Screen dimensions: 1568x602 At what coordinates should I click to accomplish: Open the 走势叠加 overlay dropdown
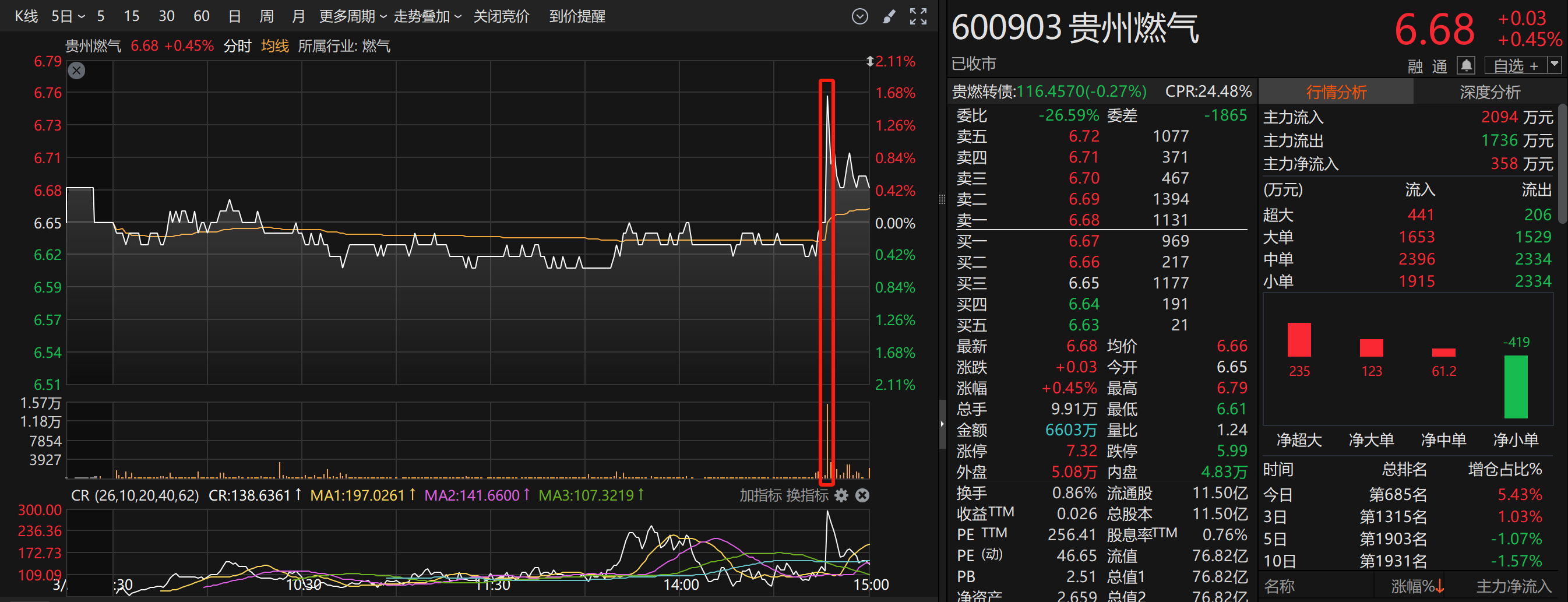pos(427,16)
